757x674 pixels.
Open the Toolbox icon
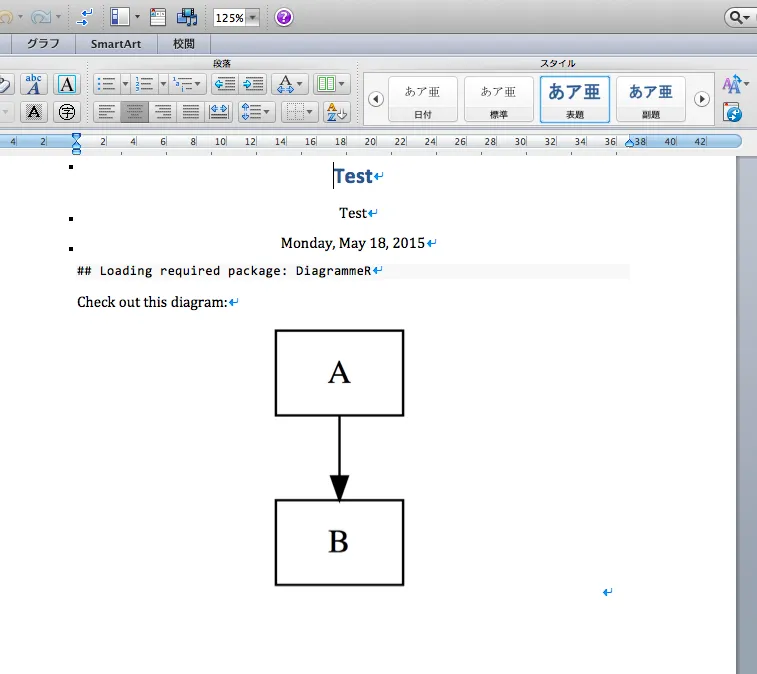(157, 17)
